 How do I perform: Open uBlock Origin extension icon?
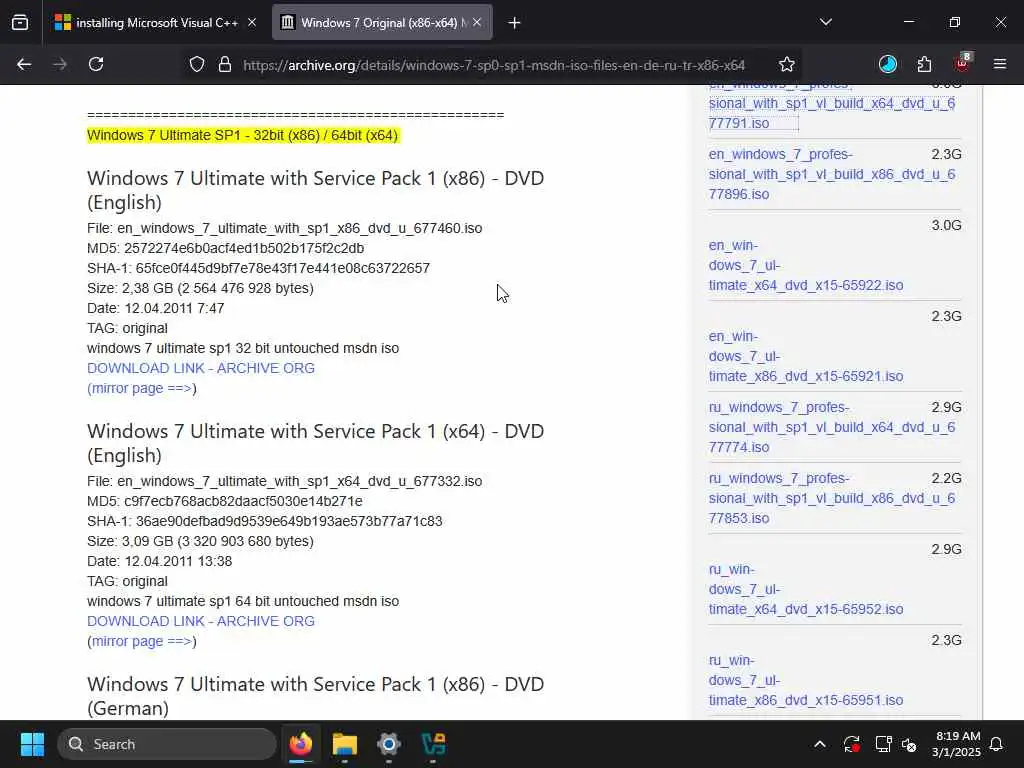[963, 63]
